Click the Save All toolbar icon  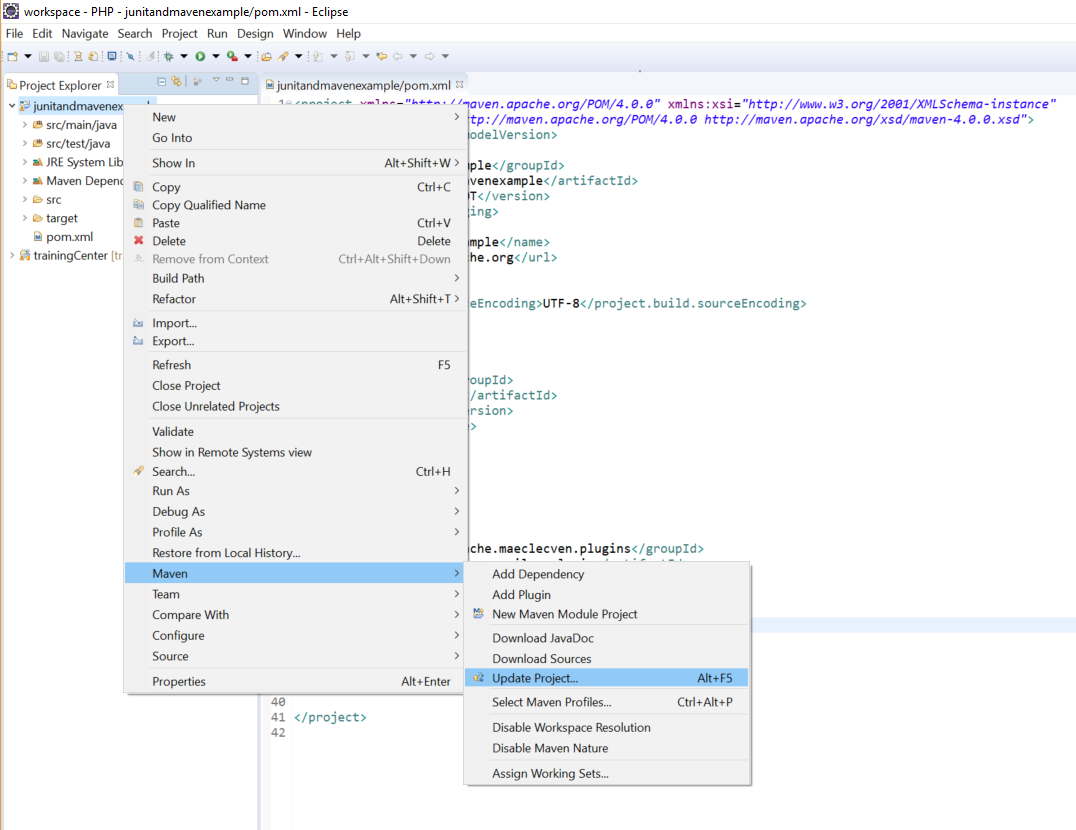coord(60,56)
